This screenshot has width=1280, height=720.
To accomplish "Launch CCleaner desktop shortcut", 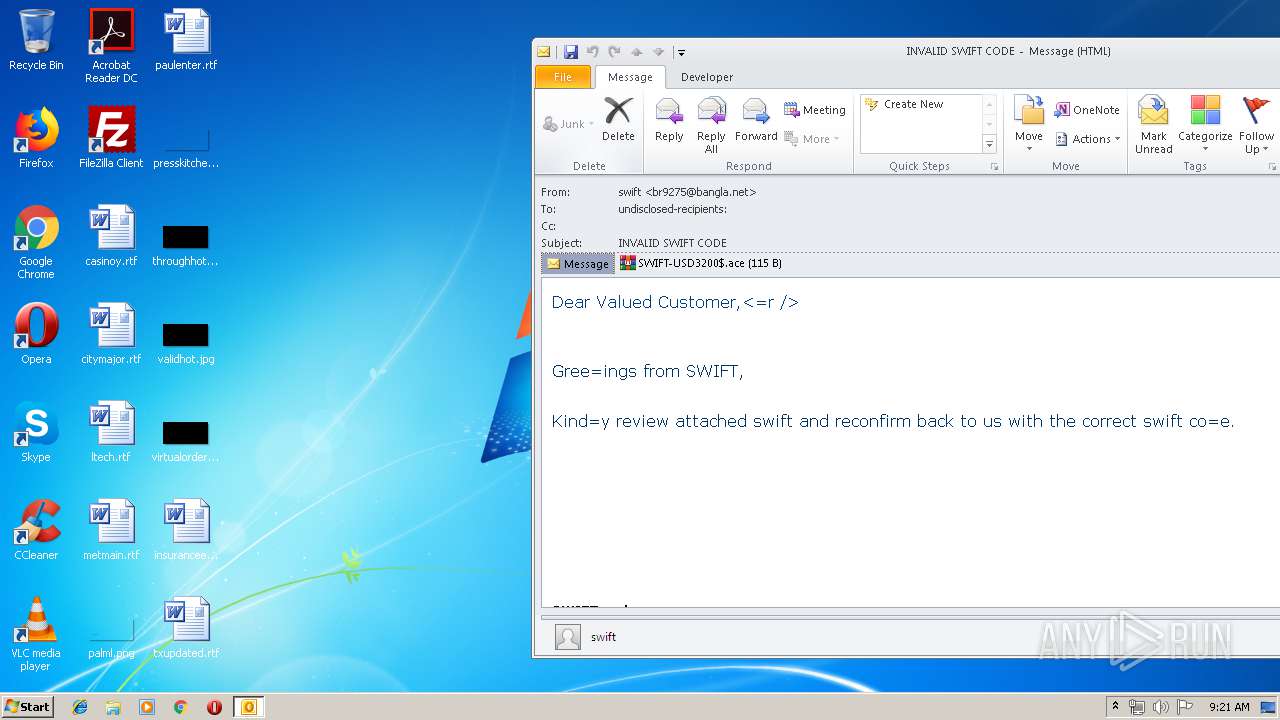I will (36, 530).
